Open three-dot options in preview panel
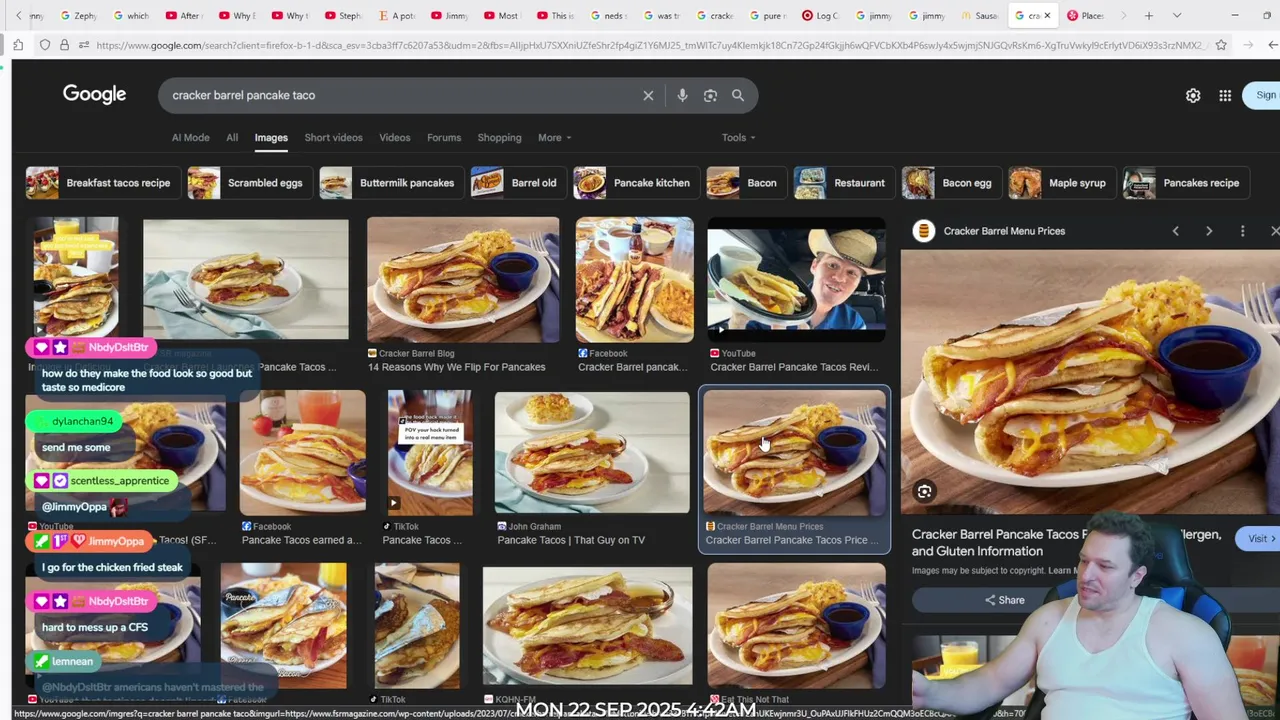Screen dimensions: 1280x720 (x=1242, y=231)
